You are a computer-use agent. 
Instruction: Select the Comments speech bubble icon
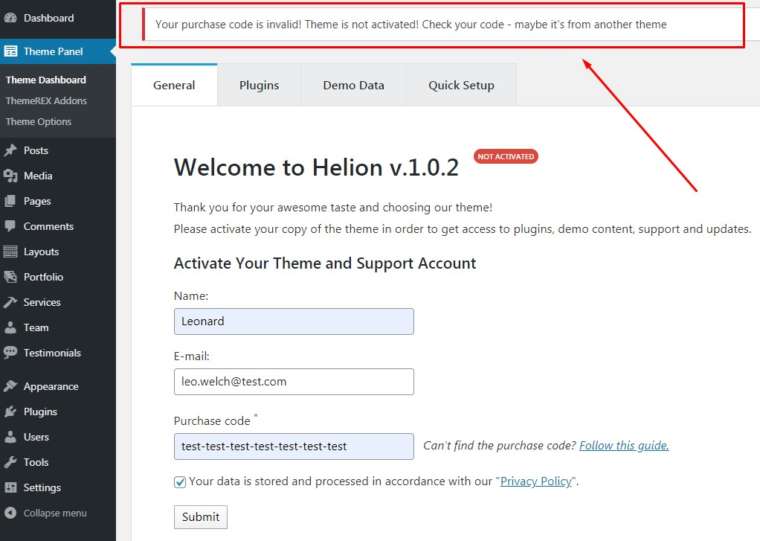[x=11, y=226]
